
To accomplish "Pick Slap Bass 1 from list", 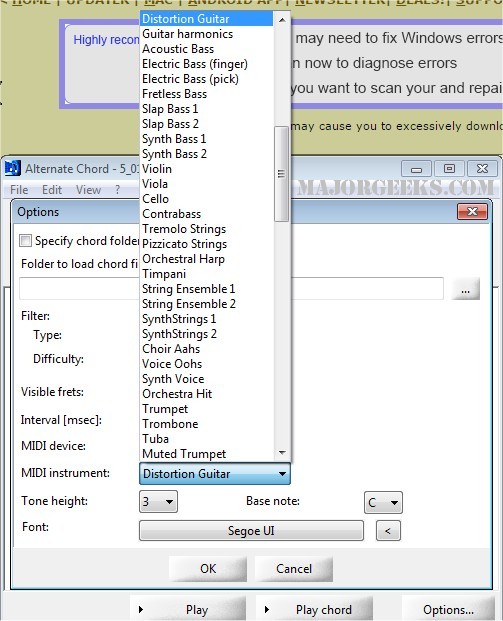I will click(207, 109).
